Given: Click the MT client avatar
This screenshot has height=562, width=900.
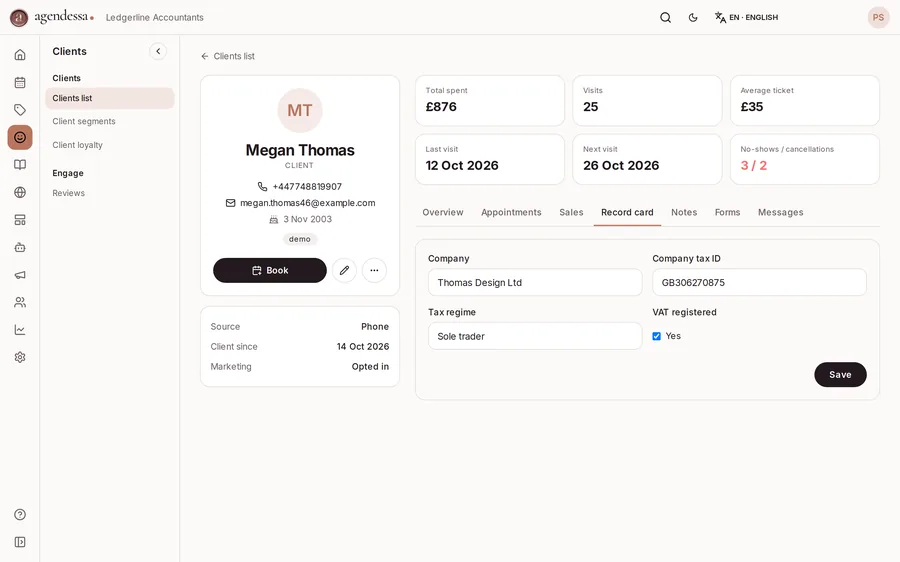Looking at the screenshot, I should tap(300, 110).
